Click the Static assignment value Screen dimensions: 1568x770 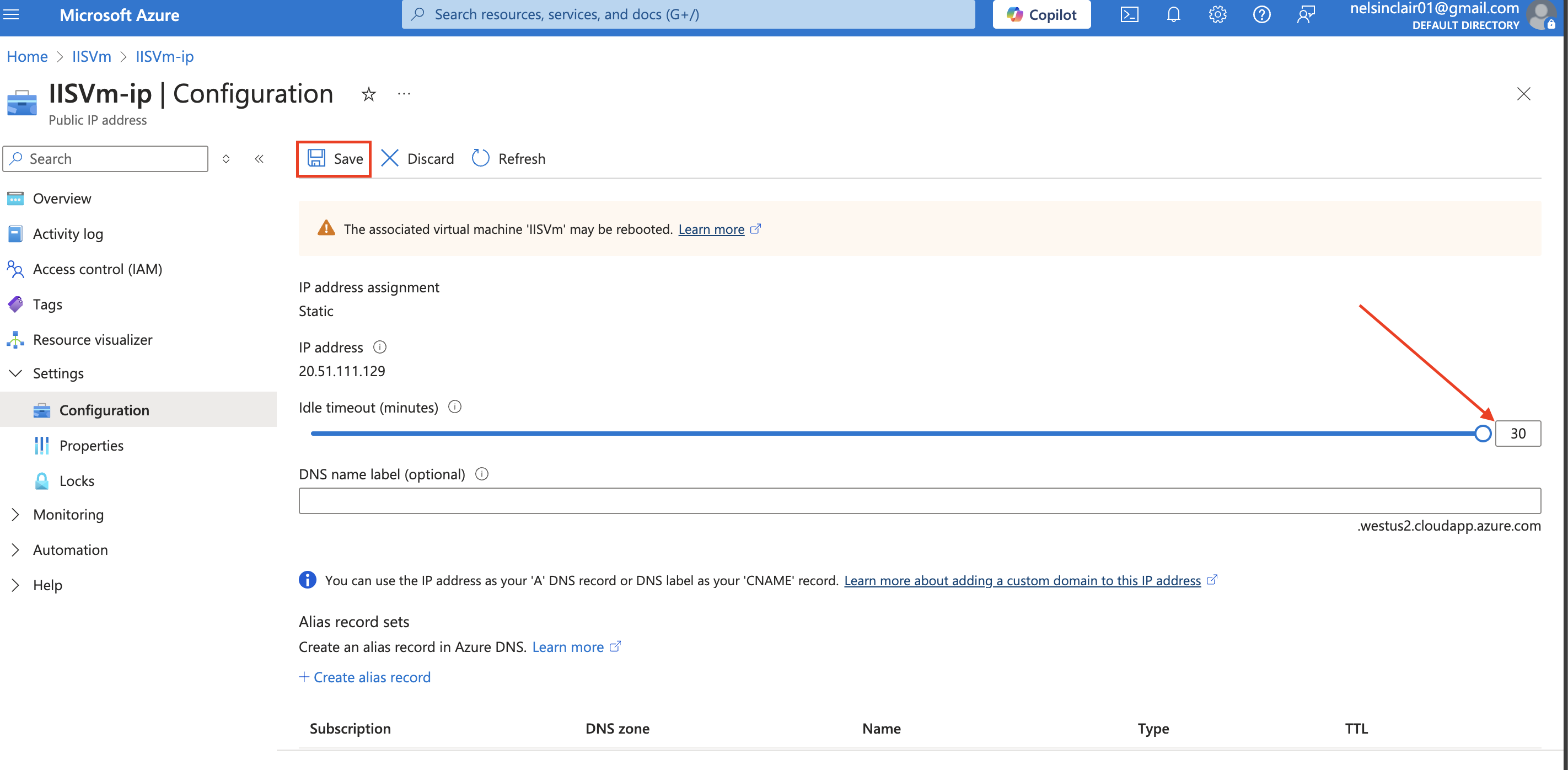click(316, 311)
